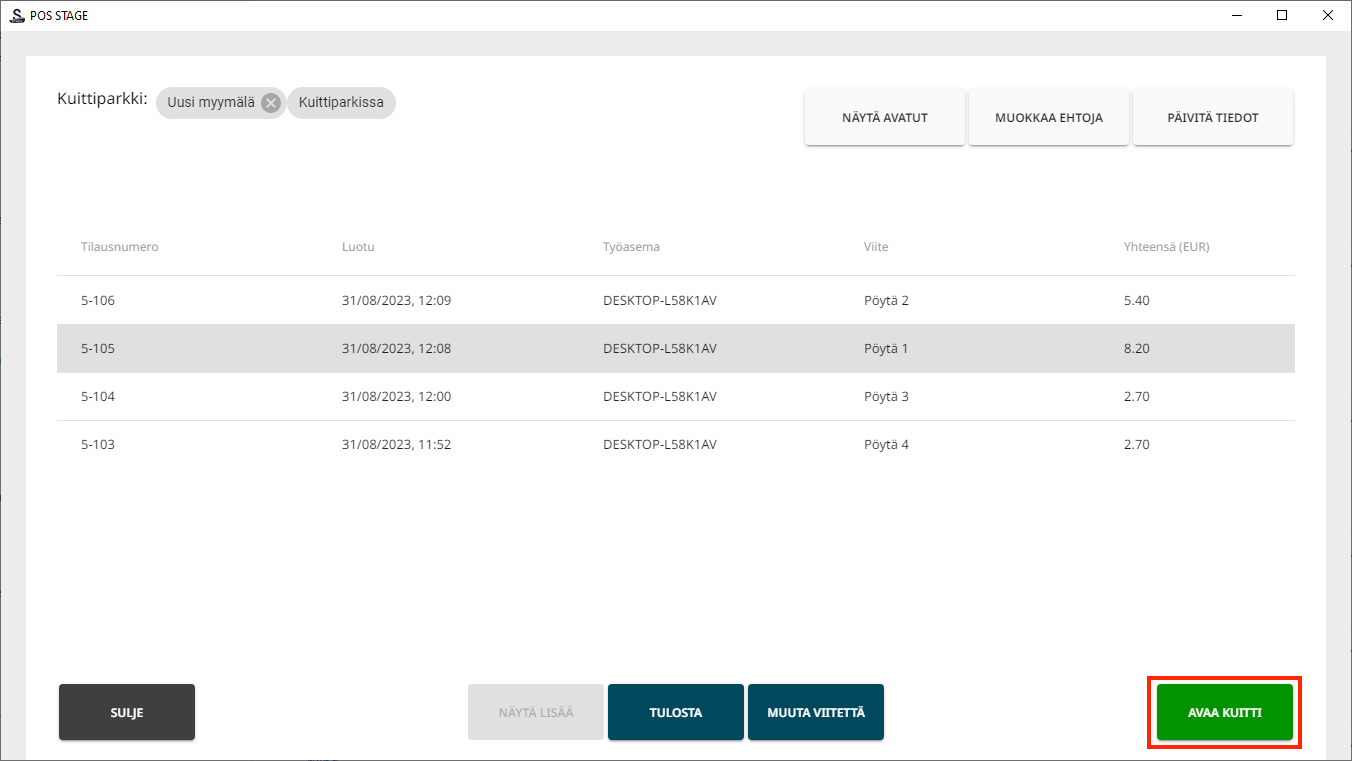Viewport: 1352px width, 761px height.
Task: Click the Työasema column header
Action: (631, 247)
